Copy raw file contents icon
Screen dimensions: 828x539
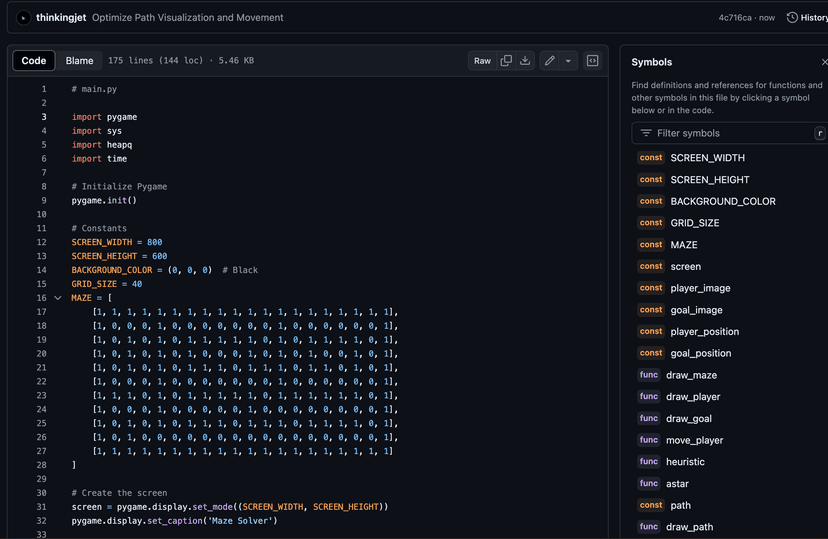point(506,61)
